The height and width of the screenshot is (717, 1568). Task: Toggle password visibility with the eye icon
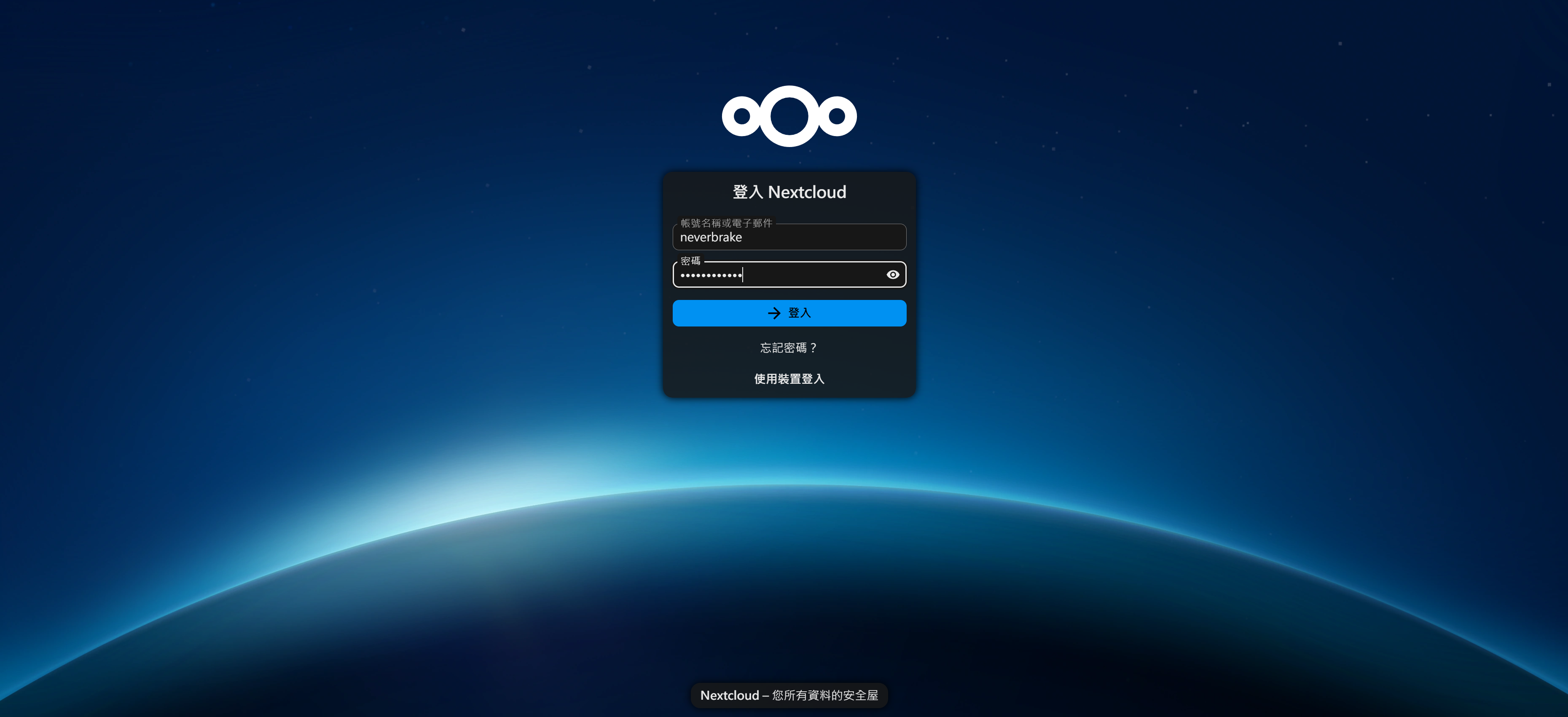point(892,275)
